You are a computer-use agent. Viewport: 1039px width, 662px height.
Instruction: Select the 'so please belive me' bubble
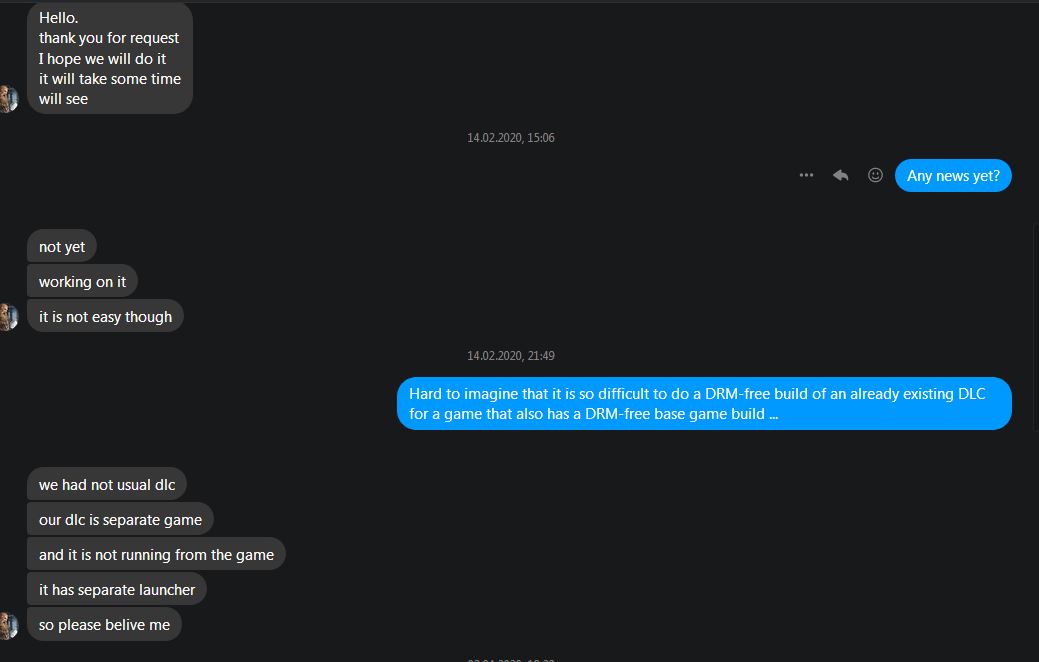104,625
